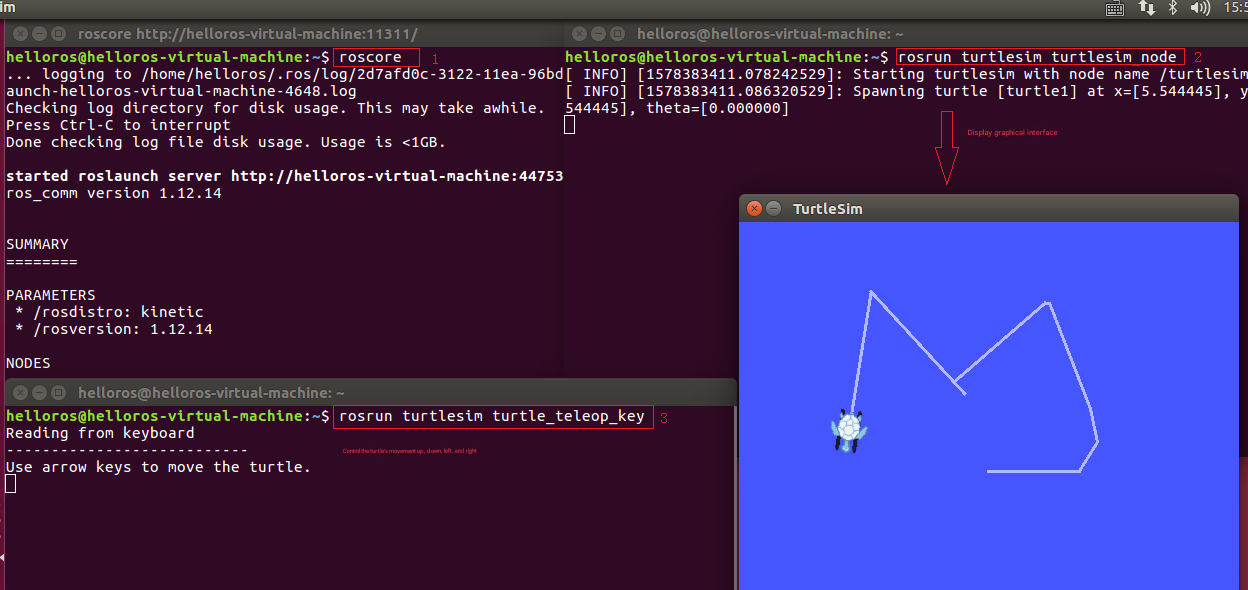Screen dimensions: 1248x590
Task: Maximize the turtle_teleop_key terminal window
Action: click(x=58, y=393)
